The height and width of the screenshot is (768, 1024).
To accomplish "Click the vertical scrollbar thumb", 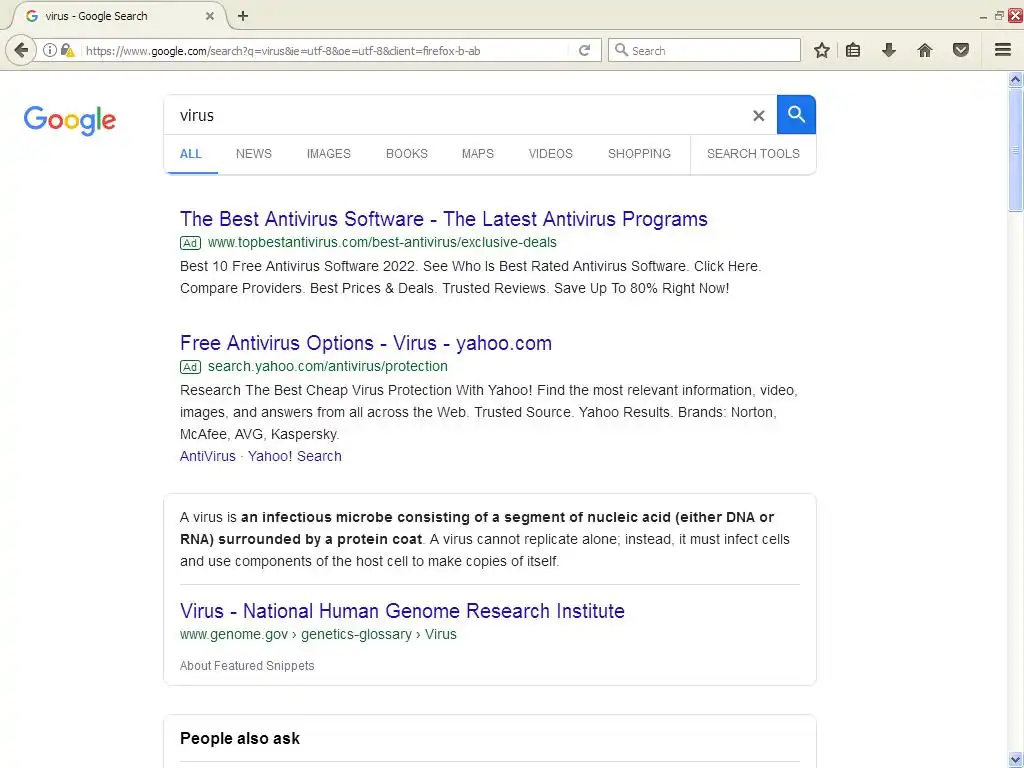I will [1016, 150].
